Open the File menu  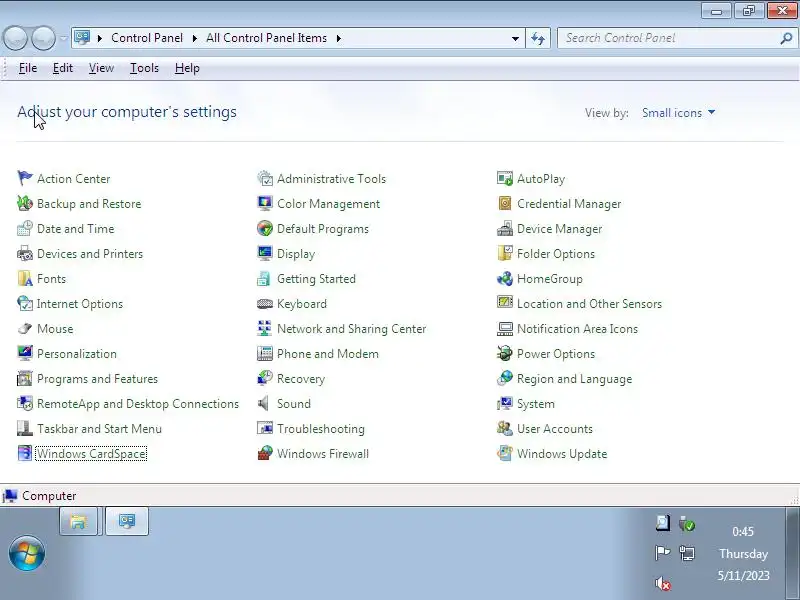point(28,68)
